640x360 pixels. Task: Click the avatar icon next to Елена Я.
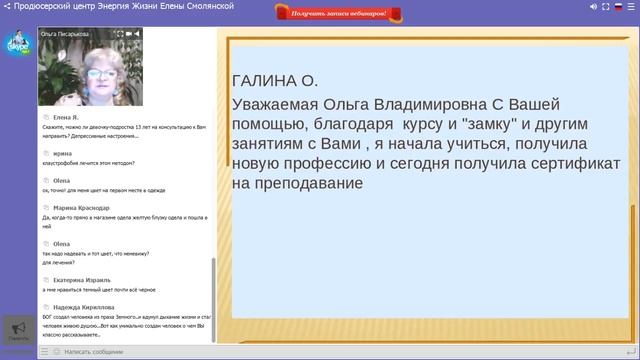[x=46, y=117]
